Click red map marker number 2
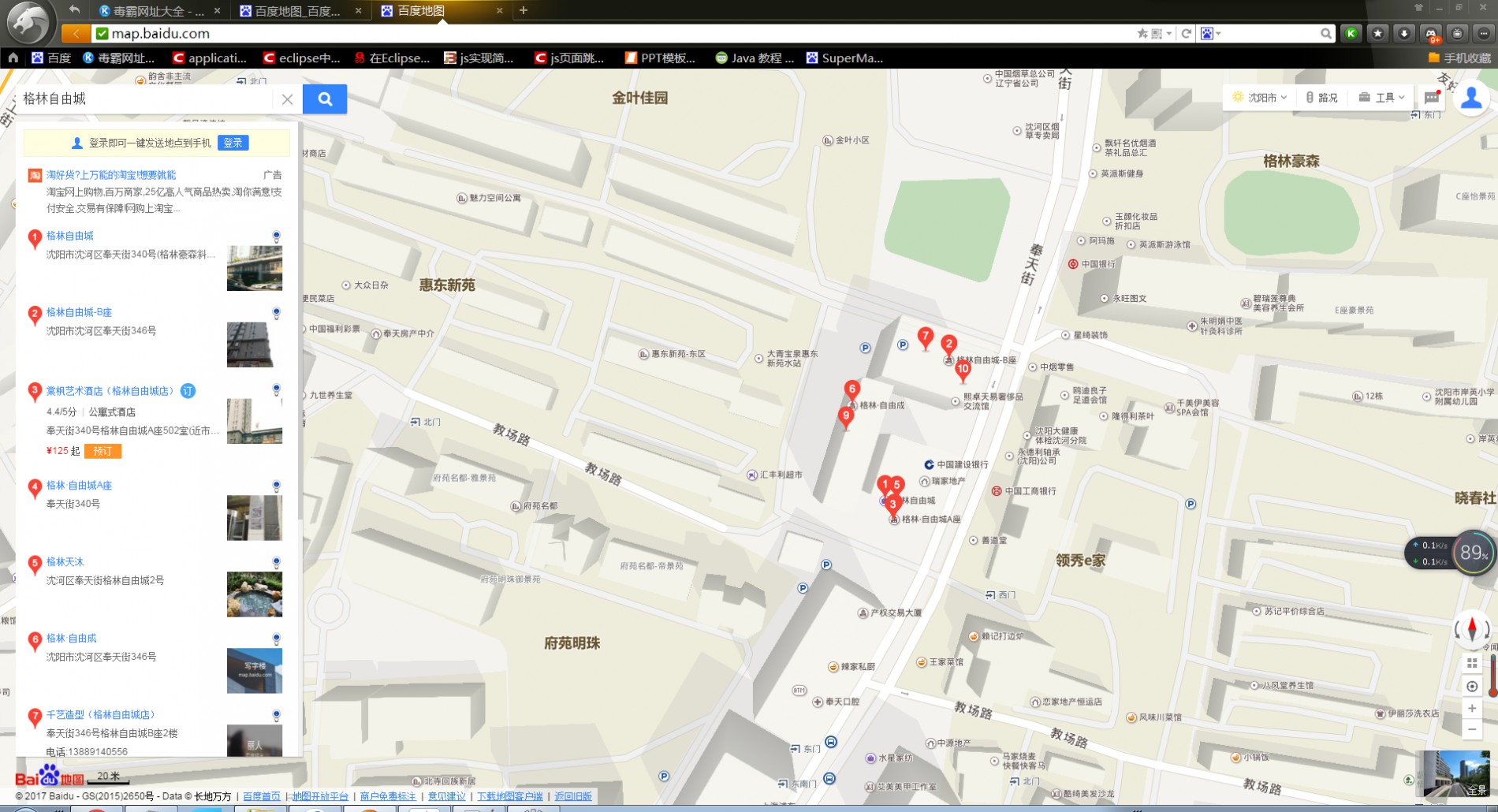This screenshot has height=812, width=1498. pos(949,345)
